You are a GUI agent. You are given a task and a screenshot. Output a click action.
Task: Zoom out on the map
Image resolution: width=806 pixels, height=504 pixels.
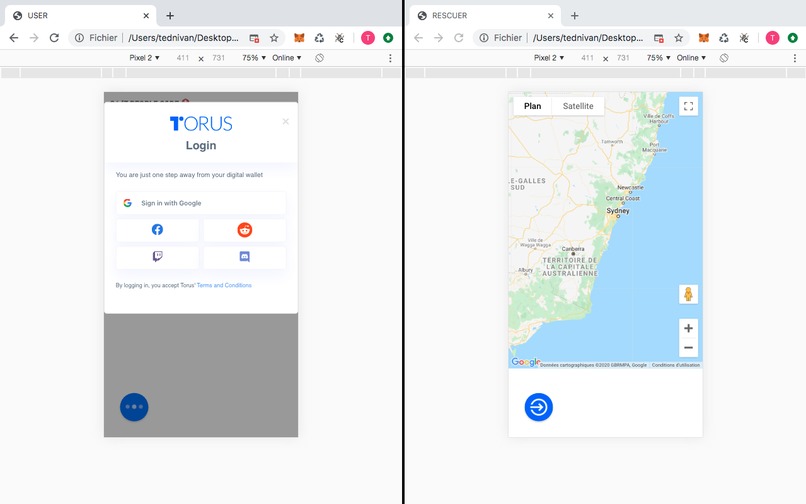pyautogui.click(x=688, y=348)
